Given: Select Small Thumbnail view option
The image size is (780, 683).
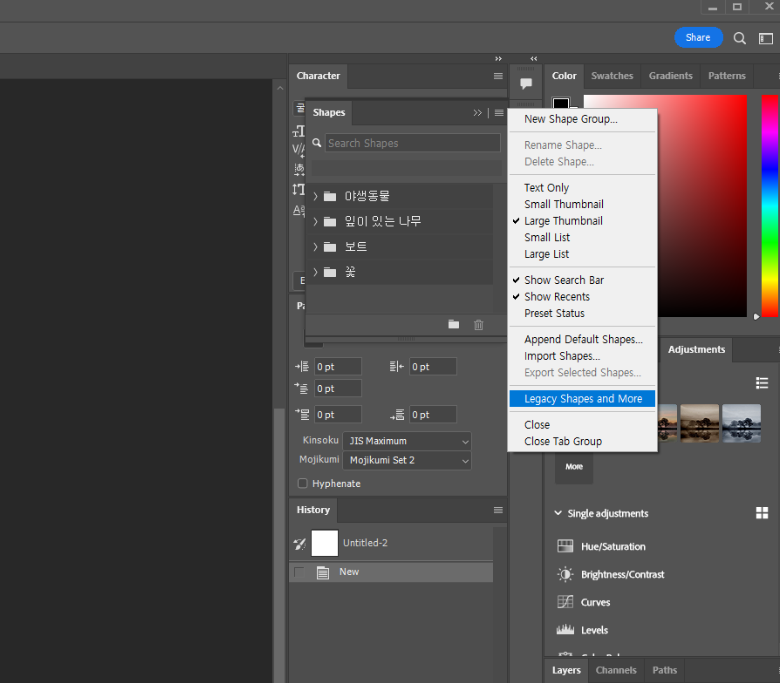Looking at the screenshot, I should tap(582, 204).
